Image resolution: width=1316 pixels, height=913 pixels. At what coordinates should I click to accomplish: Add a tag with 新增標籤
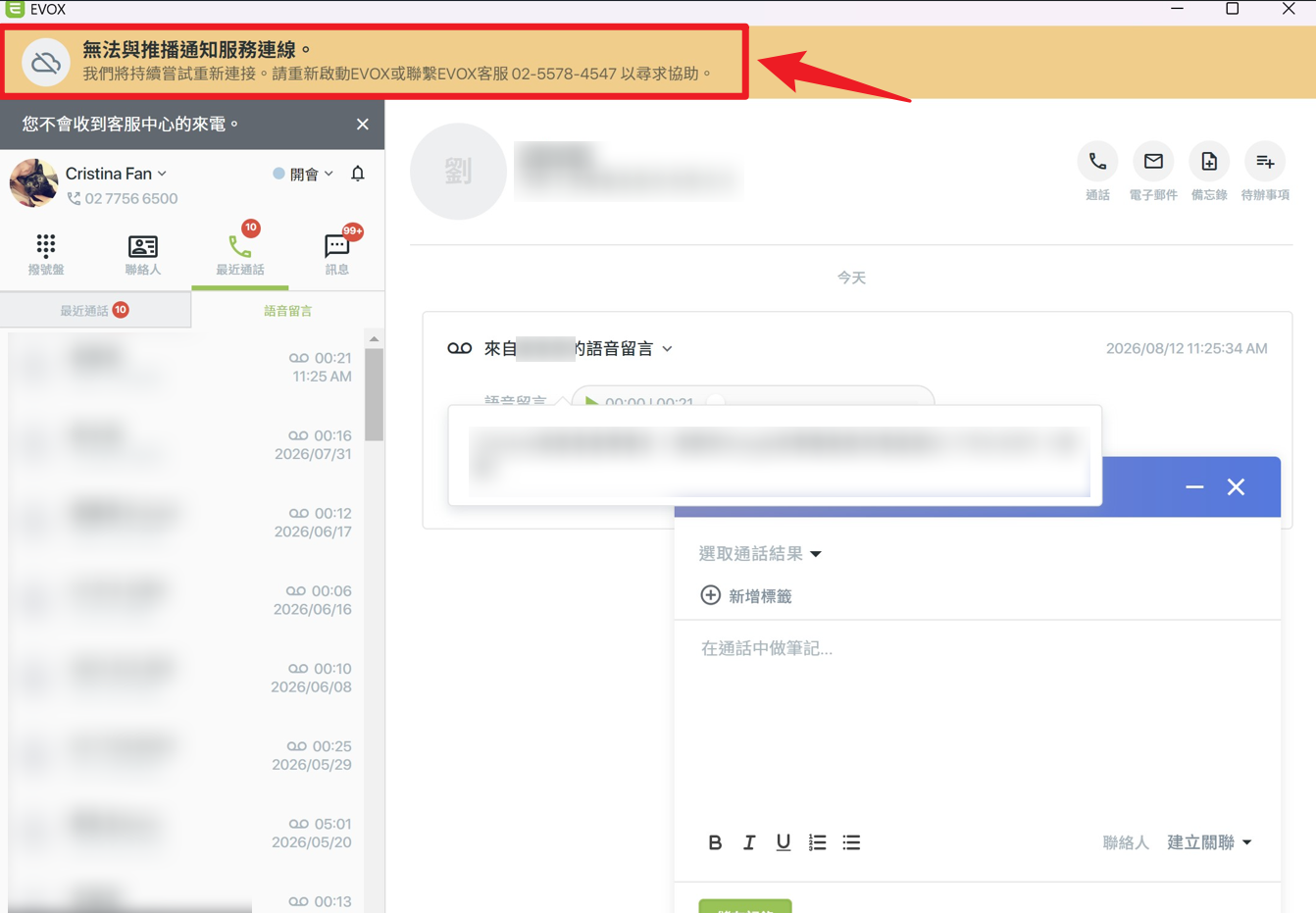point(746,596)
